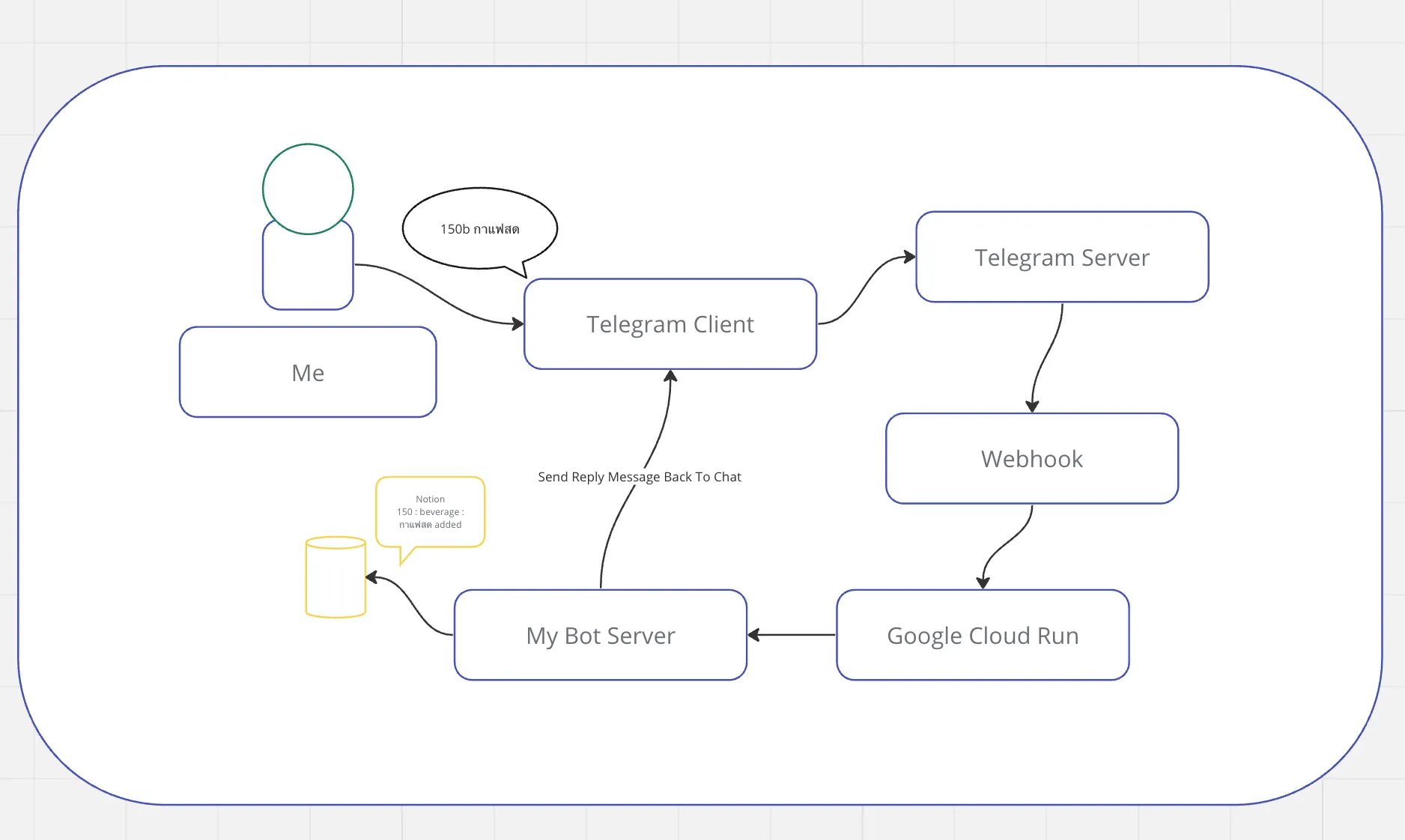The height and width of the screenshot is (840, 1405).
Task: Click the green circle person head
Action: point(308,189)
